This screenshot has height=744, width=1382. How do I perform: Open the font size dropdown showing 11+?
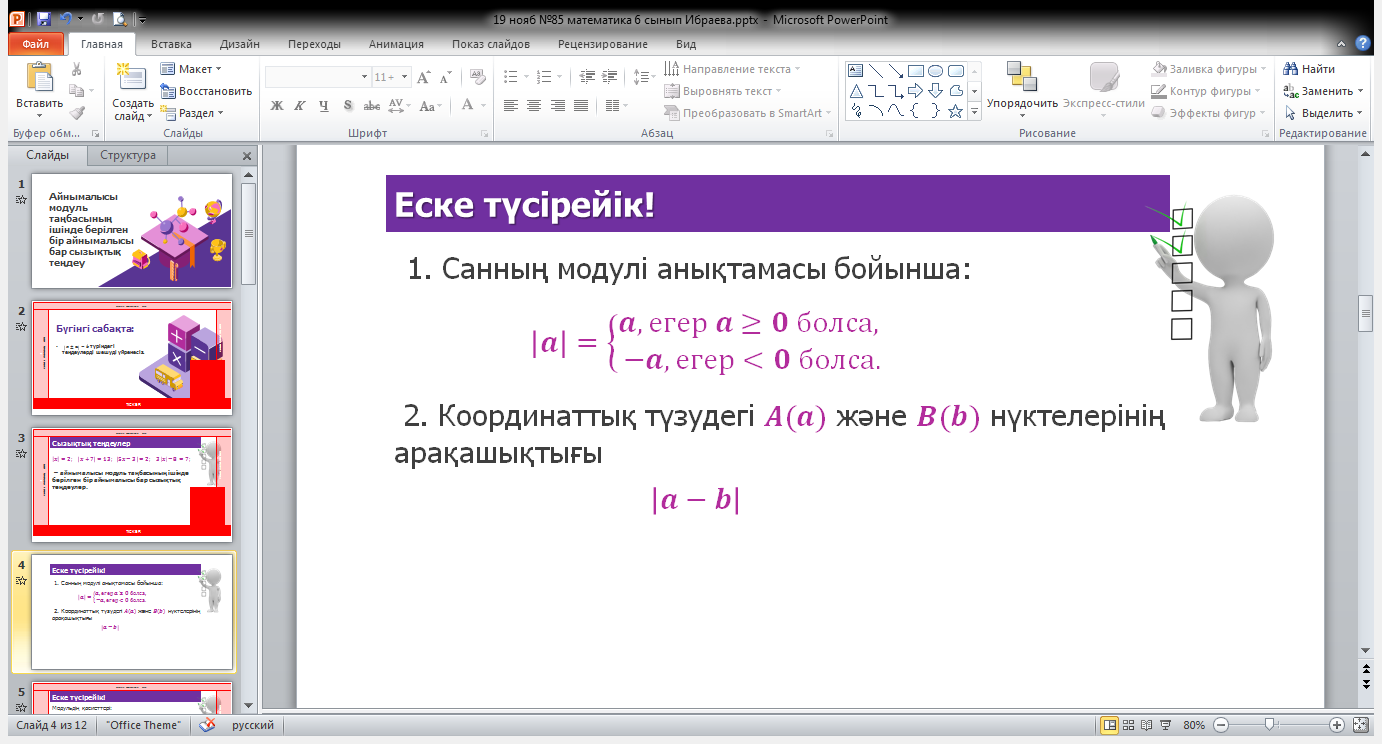pyautogui.click(x=390, y=77)
